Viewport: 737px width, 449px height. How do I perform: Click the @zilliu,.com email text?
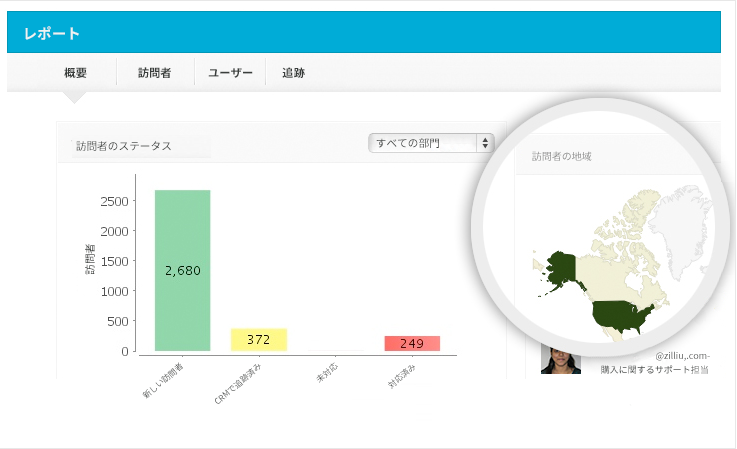[682, 356]
